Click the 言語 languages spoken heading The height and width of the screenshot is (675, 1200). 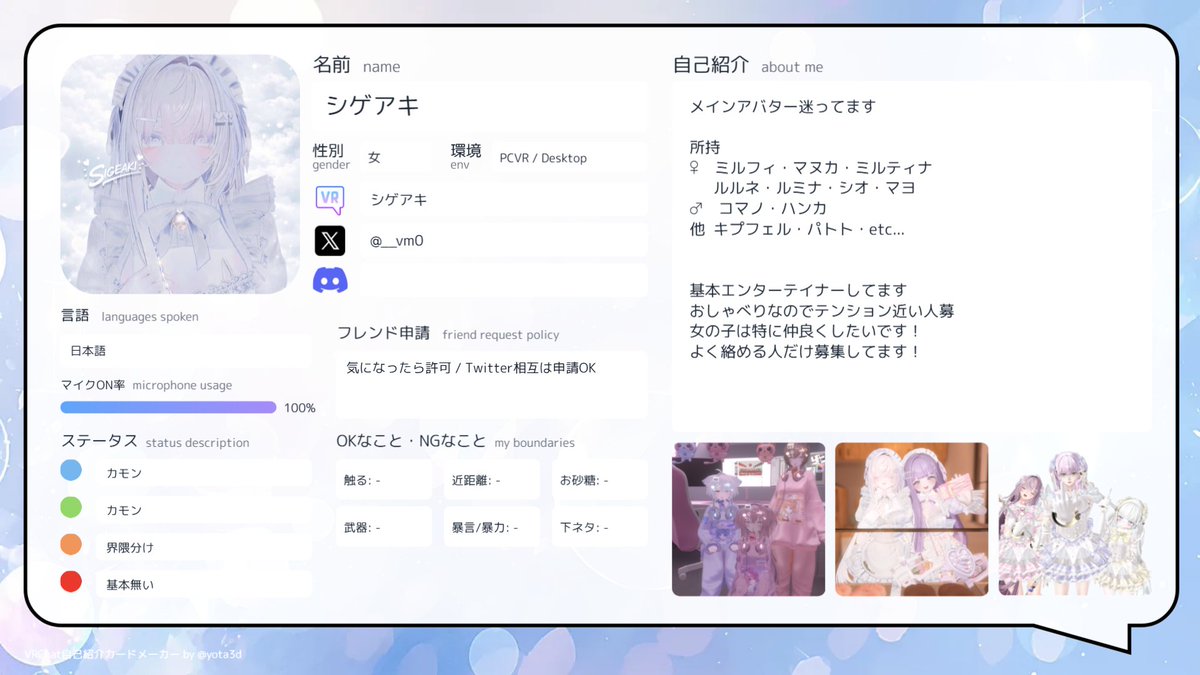(x=129, y=316)
